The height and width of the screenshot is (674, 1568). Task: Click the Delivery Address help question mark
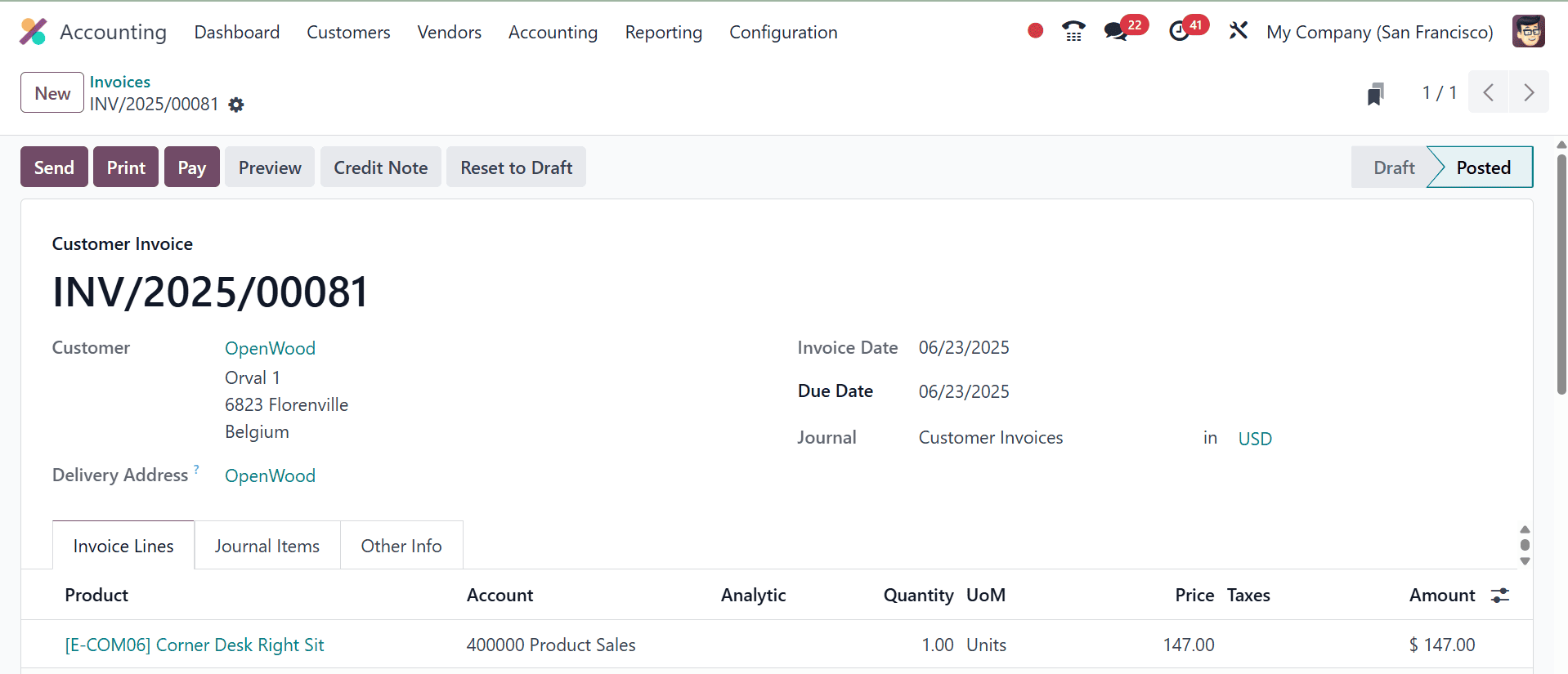196,469
